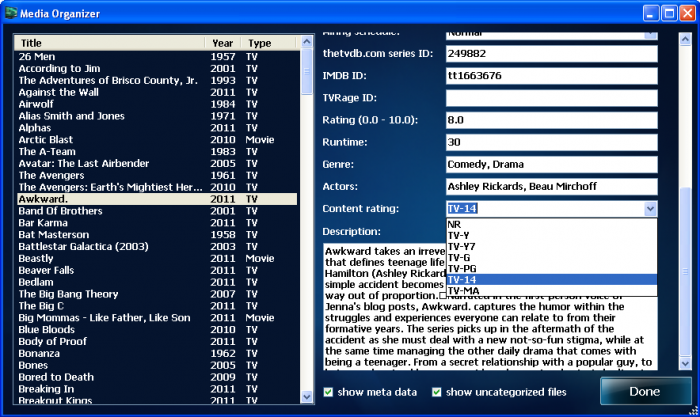This screenshot has width=700, height=417.
Task: Select 'Breaking In' row
Action: point(157,389)
